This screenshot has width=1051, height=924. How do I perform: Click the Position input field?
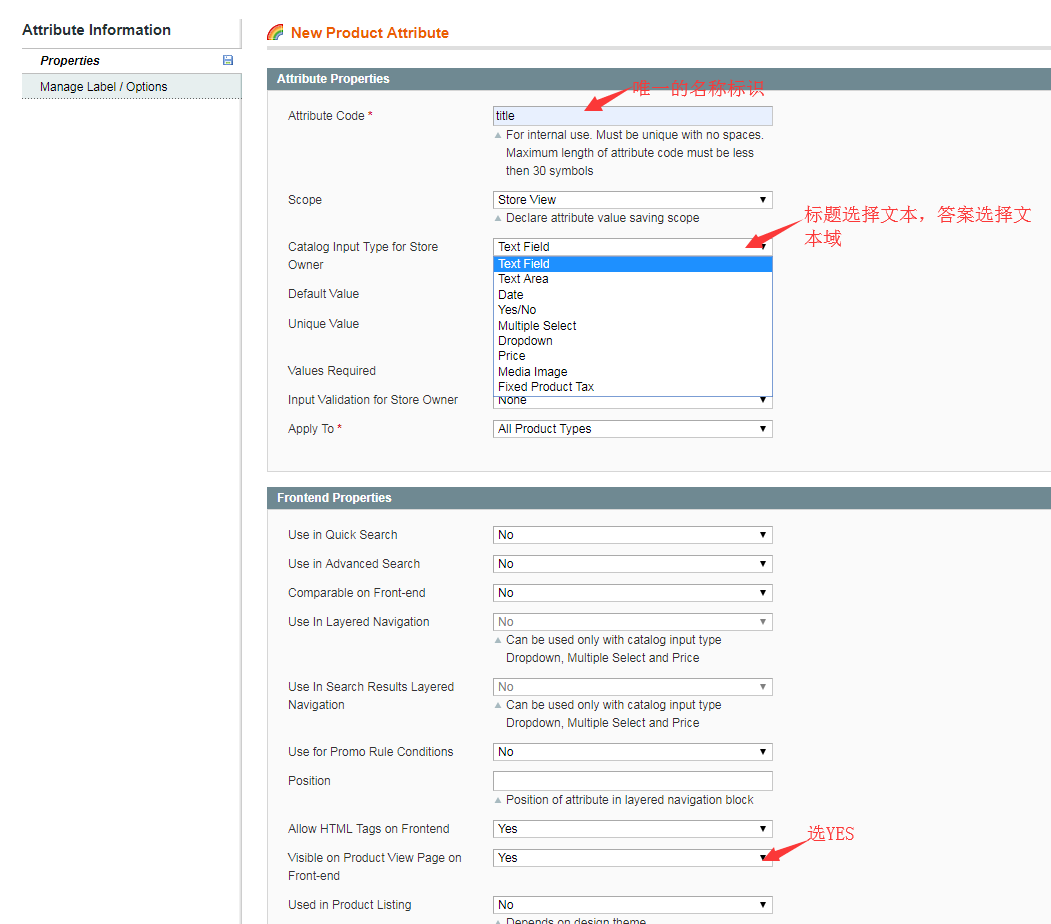click(x=632, y=780)
